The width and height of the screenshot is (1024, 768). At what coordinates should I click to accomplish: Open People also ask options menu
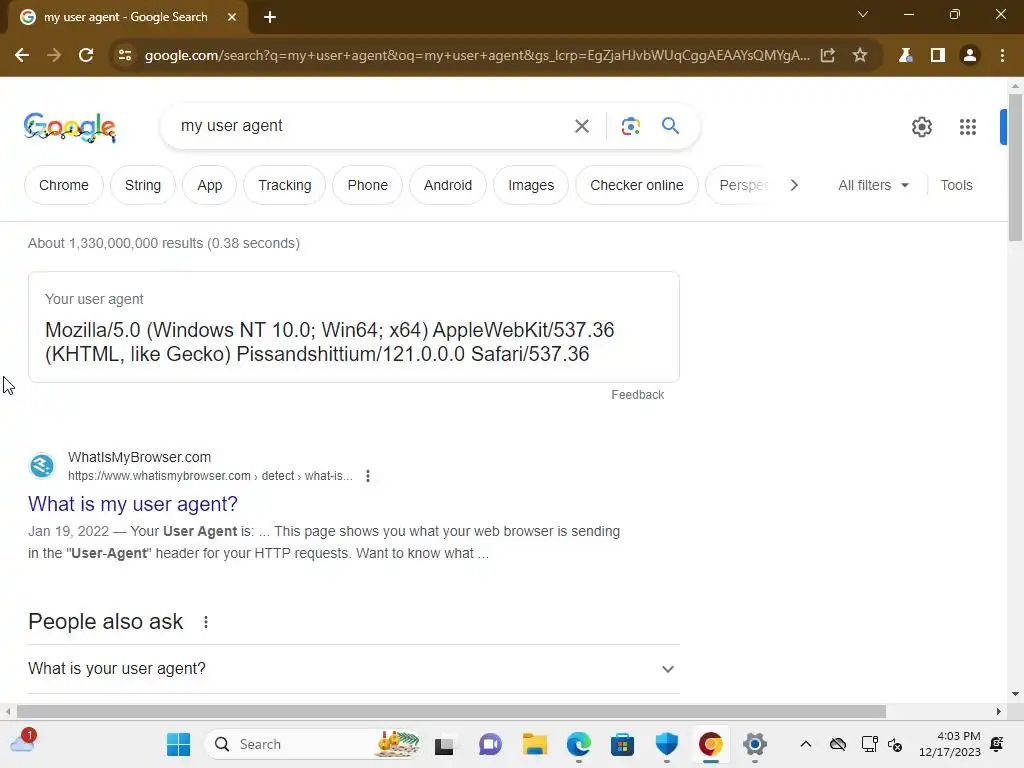(206, 622)
